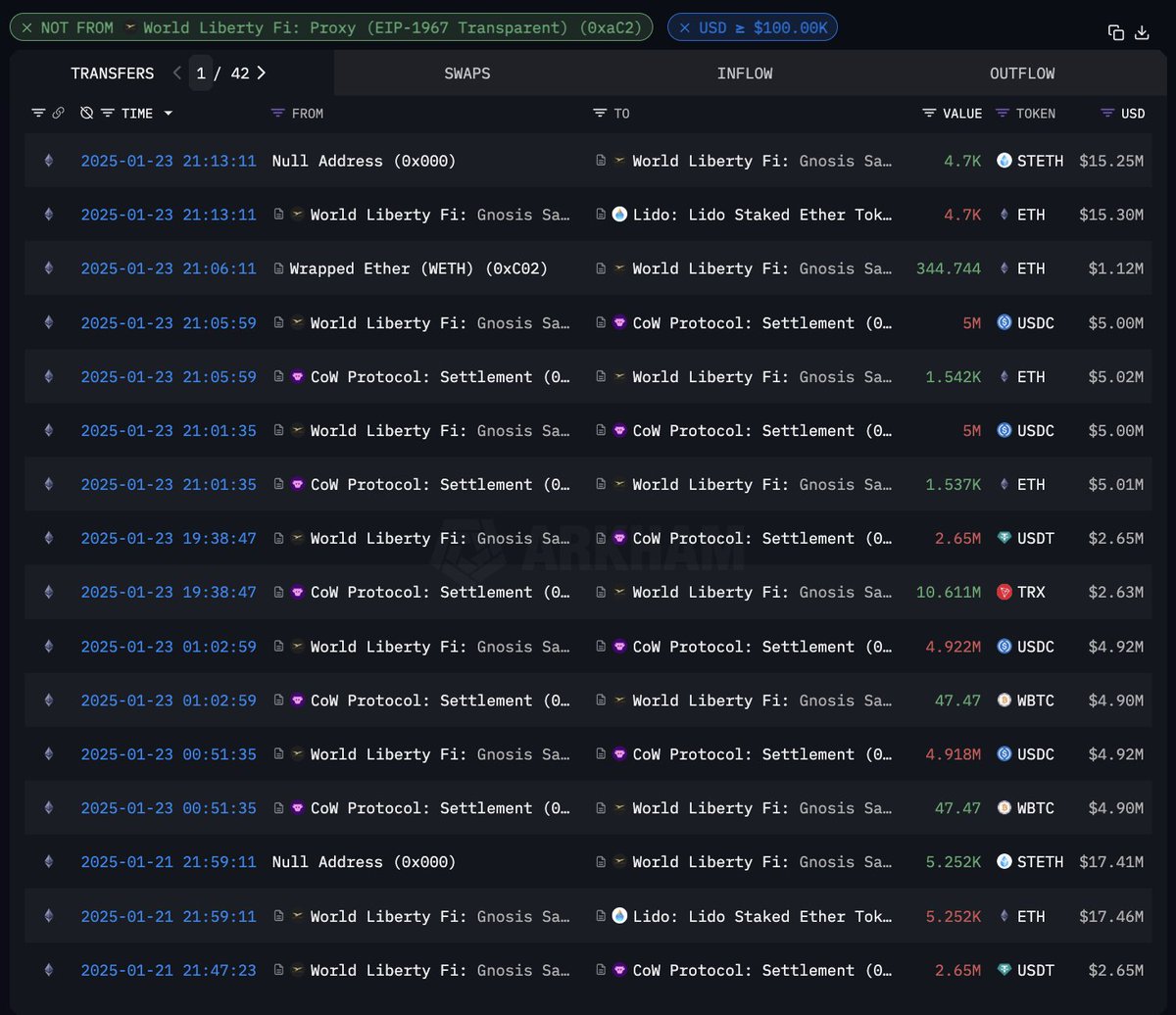The image size is (1176, 1015).
Task: Click the link icon in the header row
Action: click(x=58, y=114)
